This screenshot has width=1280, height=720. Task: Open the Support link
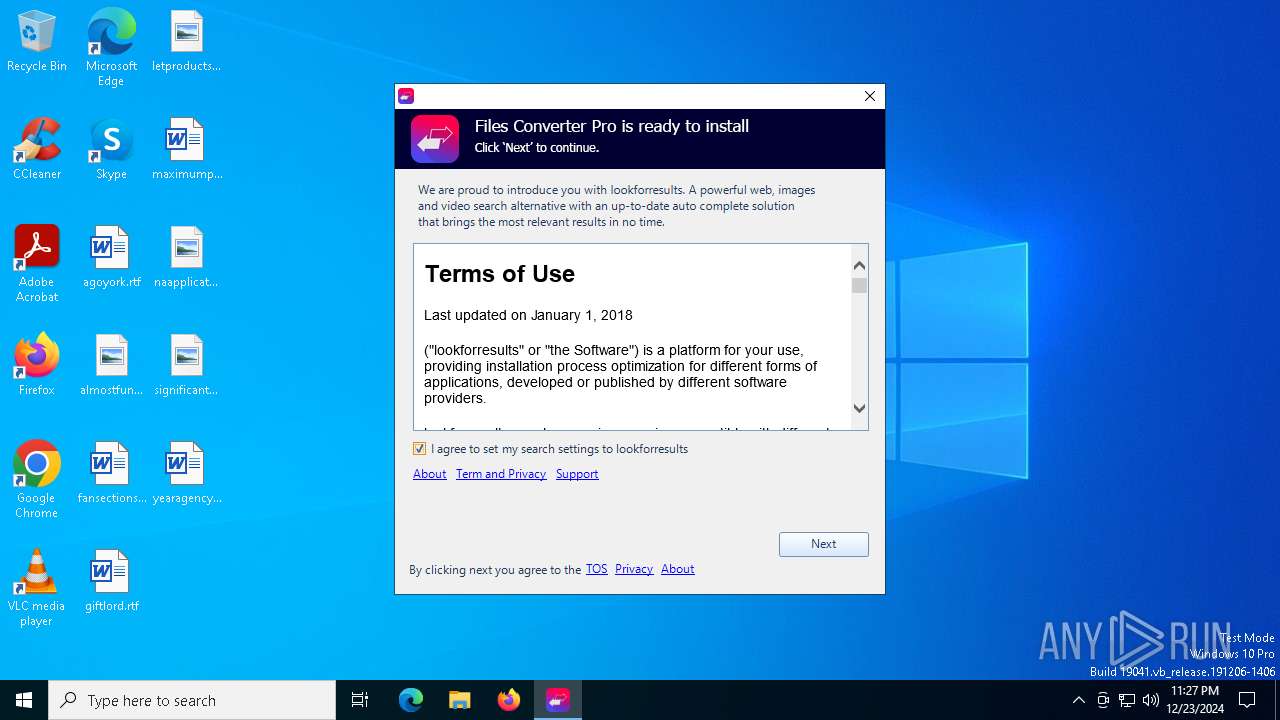pyautogui.click(x=577, y=474)
